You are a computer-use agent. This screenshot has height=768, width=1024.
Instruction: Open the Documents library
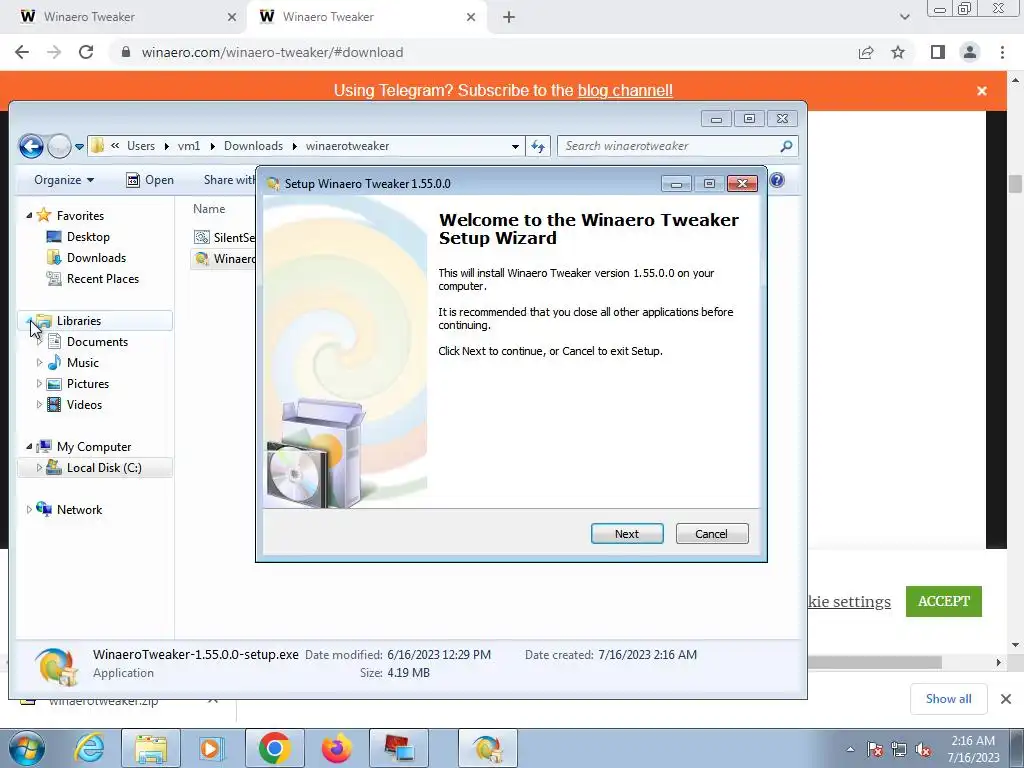coord(97,342)
